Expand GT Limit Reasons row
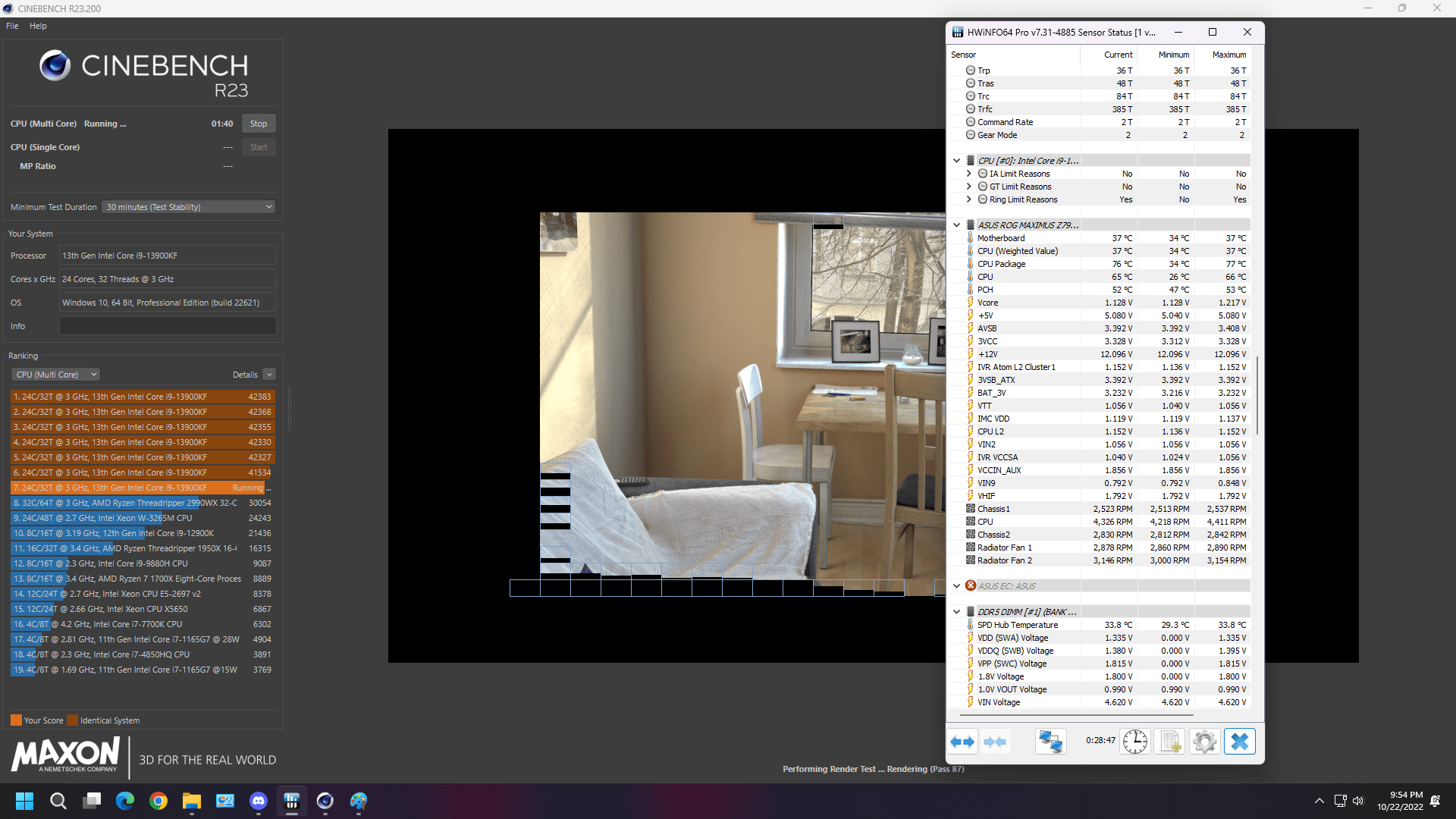This screenshot has height=819, width=1456. [x=968, y=187]
